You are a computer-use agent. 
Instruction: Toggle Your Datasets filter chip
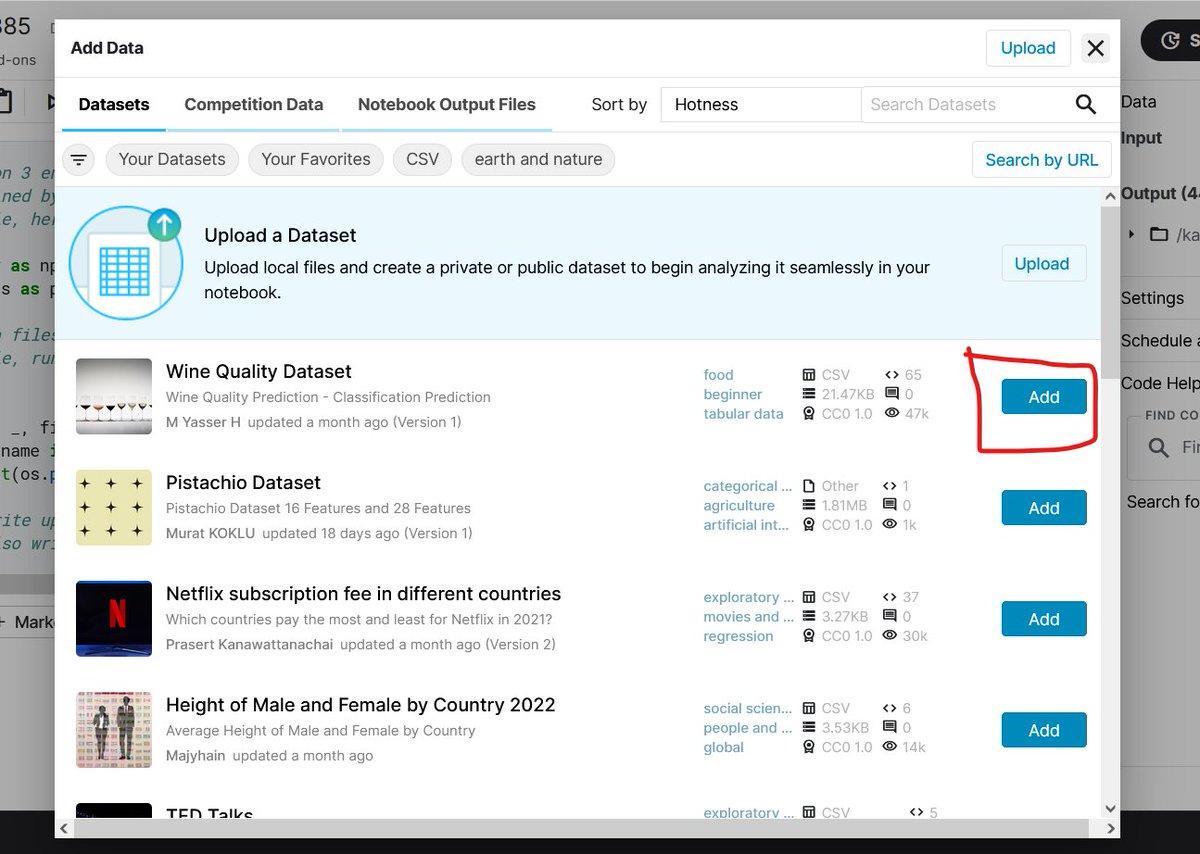(172, 159)
